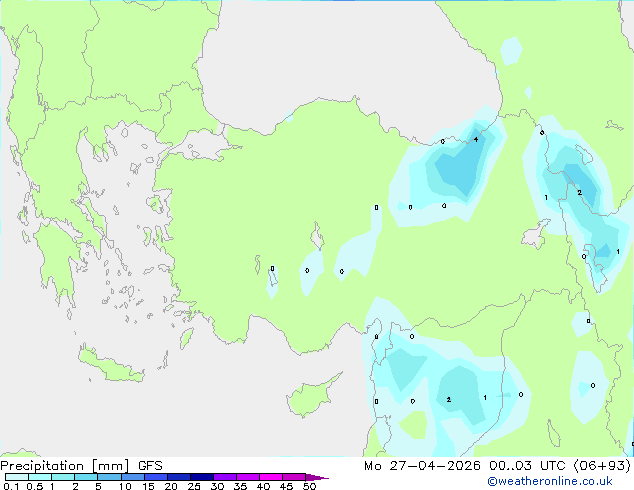The image size is (634, 490).
Task: Click the legend label '25'
Action: pyautogui.click(x=194, y=486)
